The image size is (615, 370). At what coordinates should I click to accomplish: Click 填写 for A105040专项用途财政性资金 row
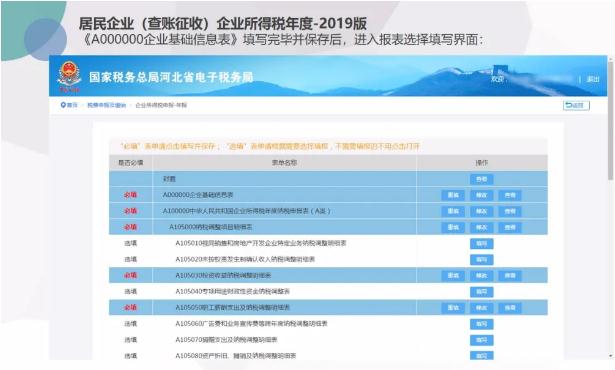coord(482,292)
